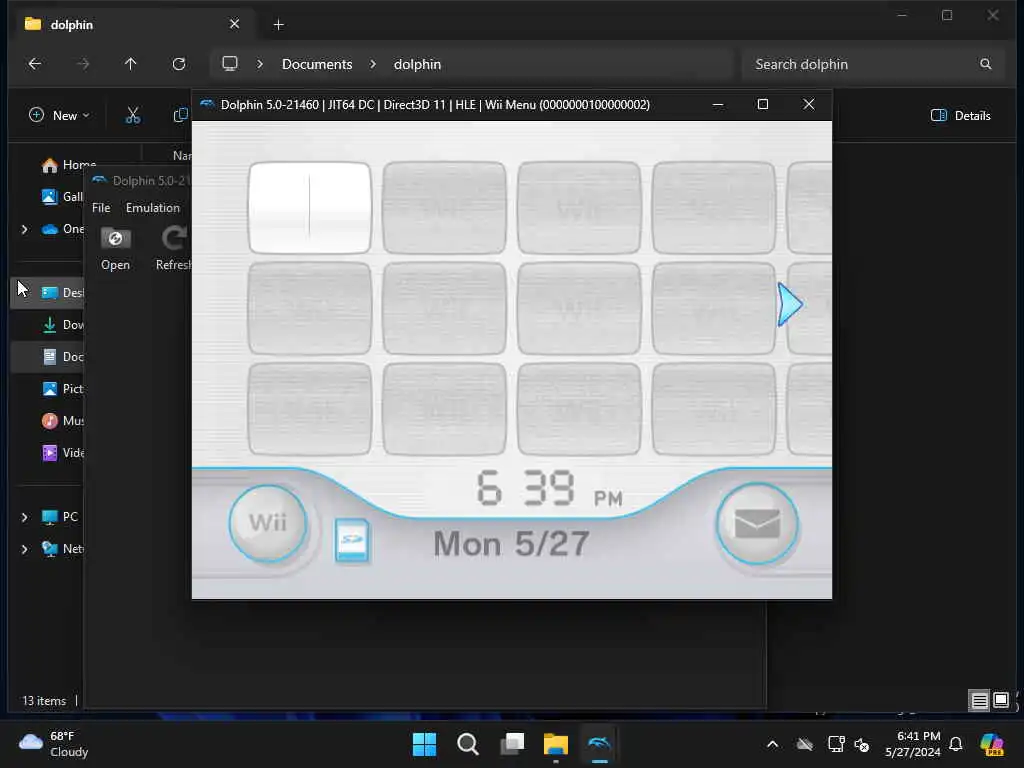
Task: Expand the Network tree node
Action: pos(25,549)
